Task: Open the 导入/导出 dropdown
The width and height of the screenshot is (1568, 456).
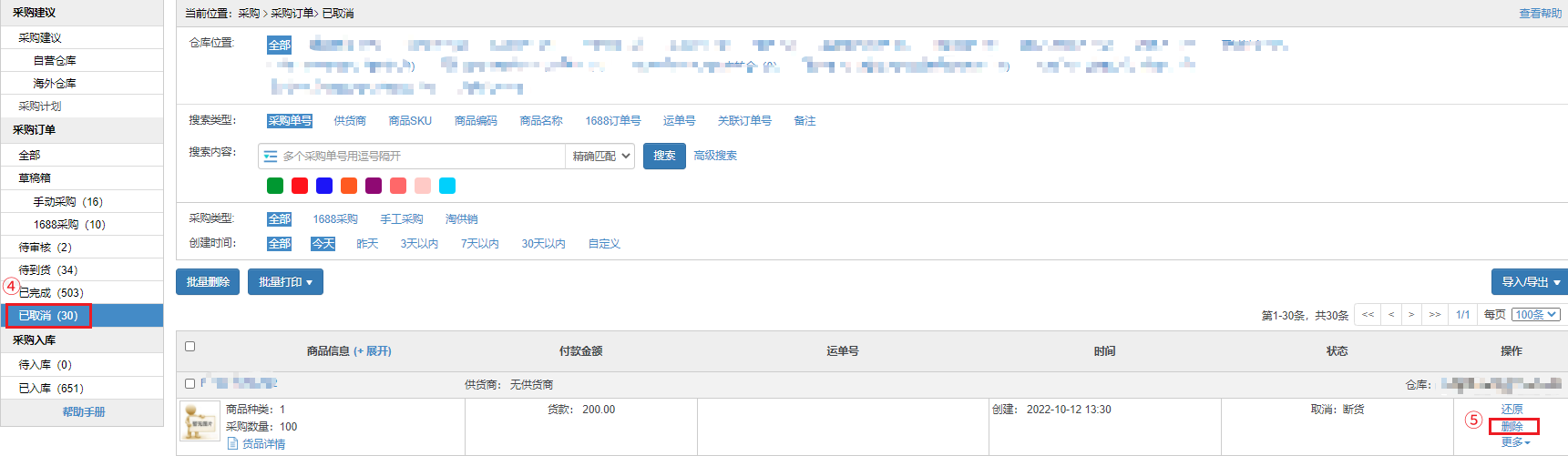Action: (1530, 282)
